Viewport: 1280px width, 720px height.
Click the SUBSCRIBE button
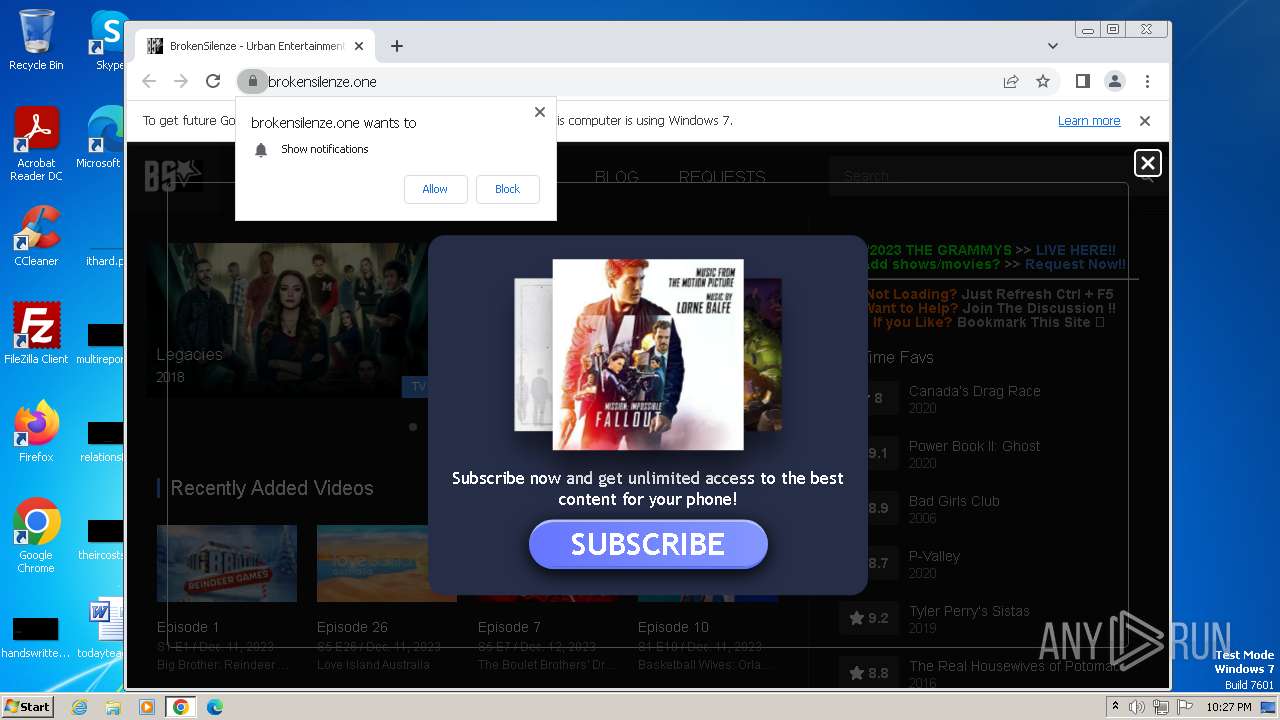(648, 544)
